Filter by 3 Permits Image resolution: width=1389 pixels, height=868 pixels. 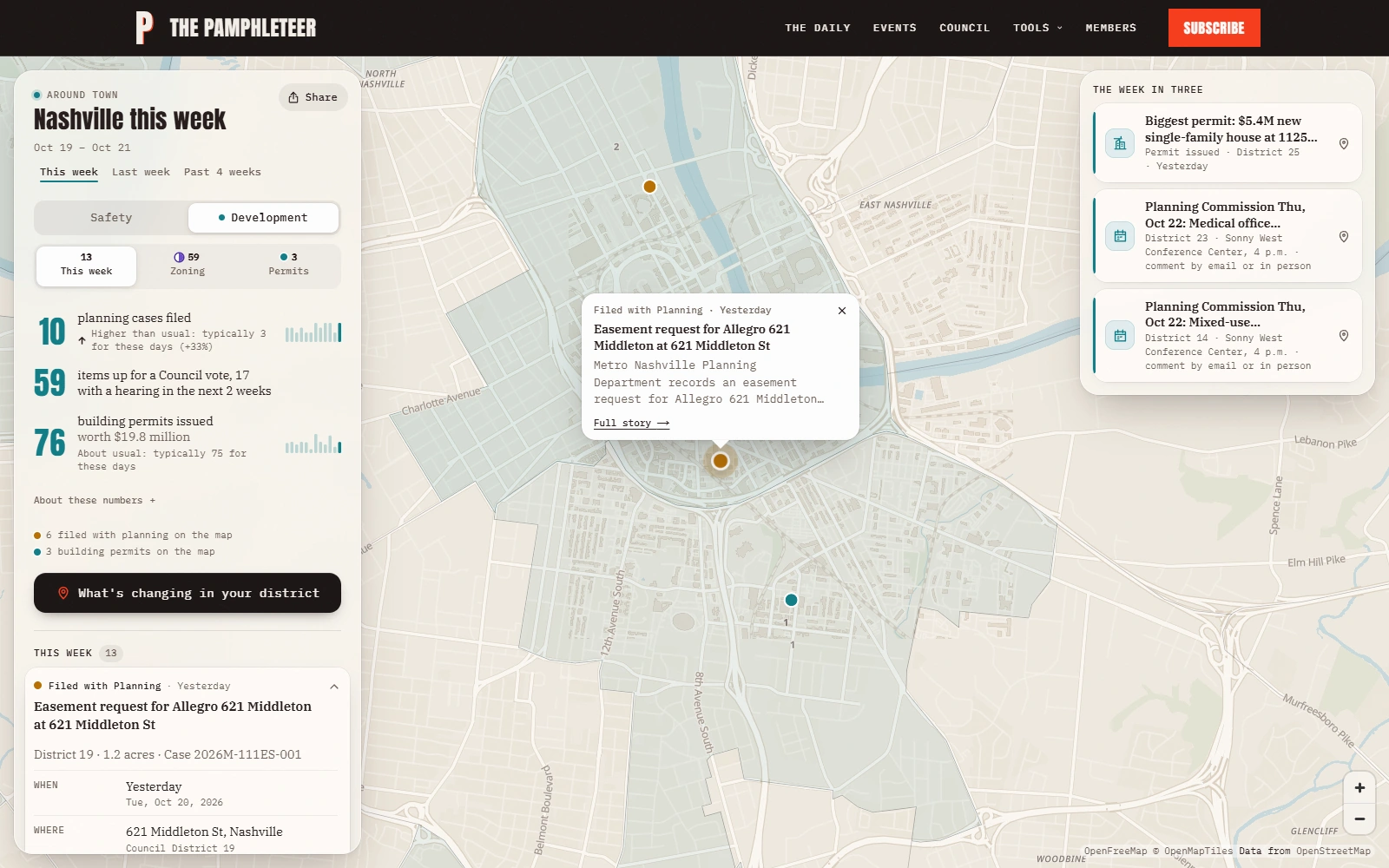pyautogui.click(x=289, y=266)
